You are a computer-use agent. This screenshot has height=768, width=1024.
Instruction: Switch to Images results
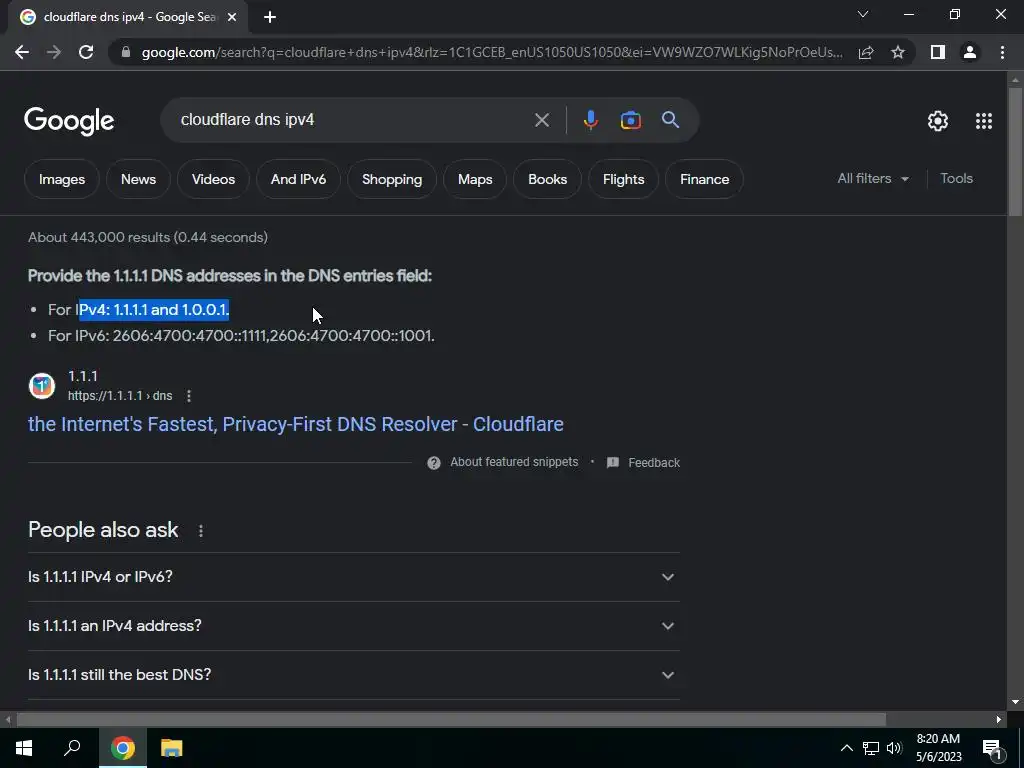(x=62, y=179)
